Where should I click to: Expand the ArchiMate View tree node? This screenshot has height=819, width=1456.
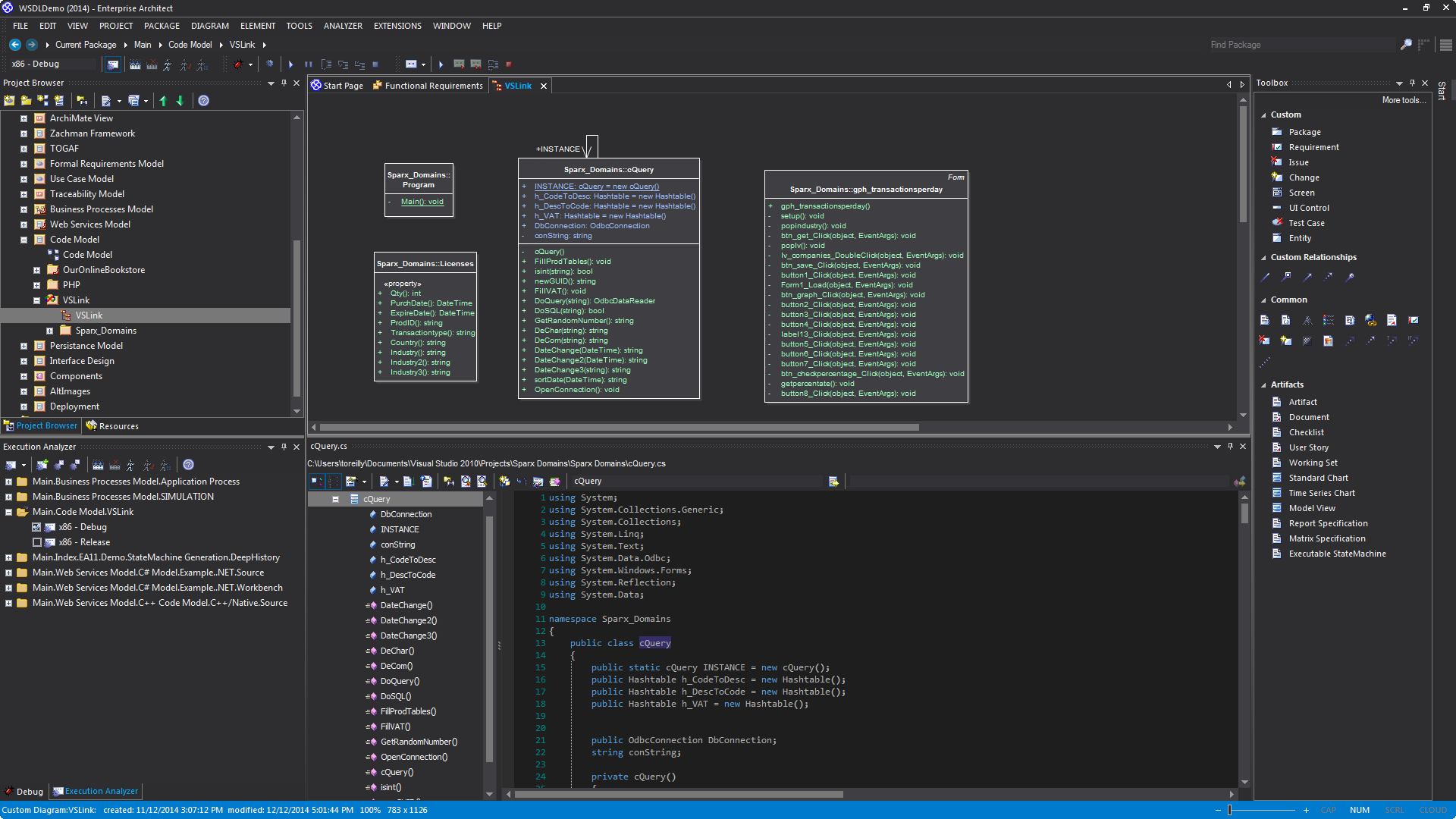(24, 118)
